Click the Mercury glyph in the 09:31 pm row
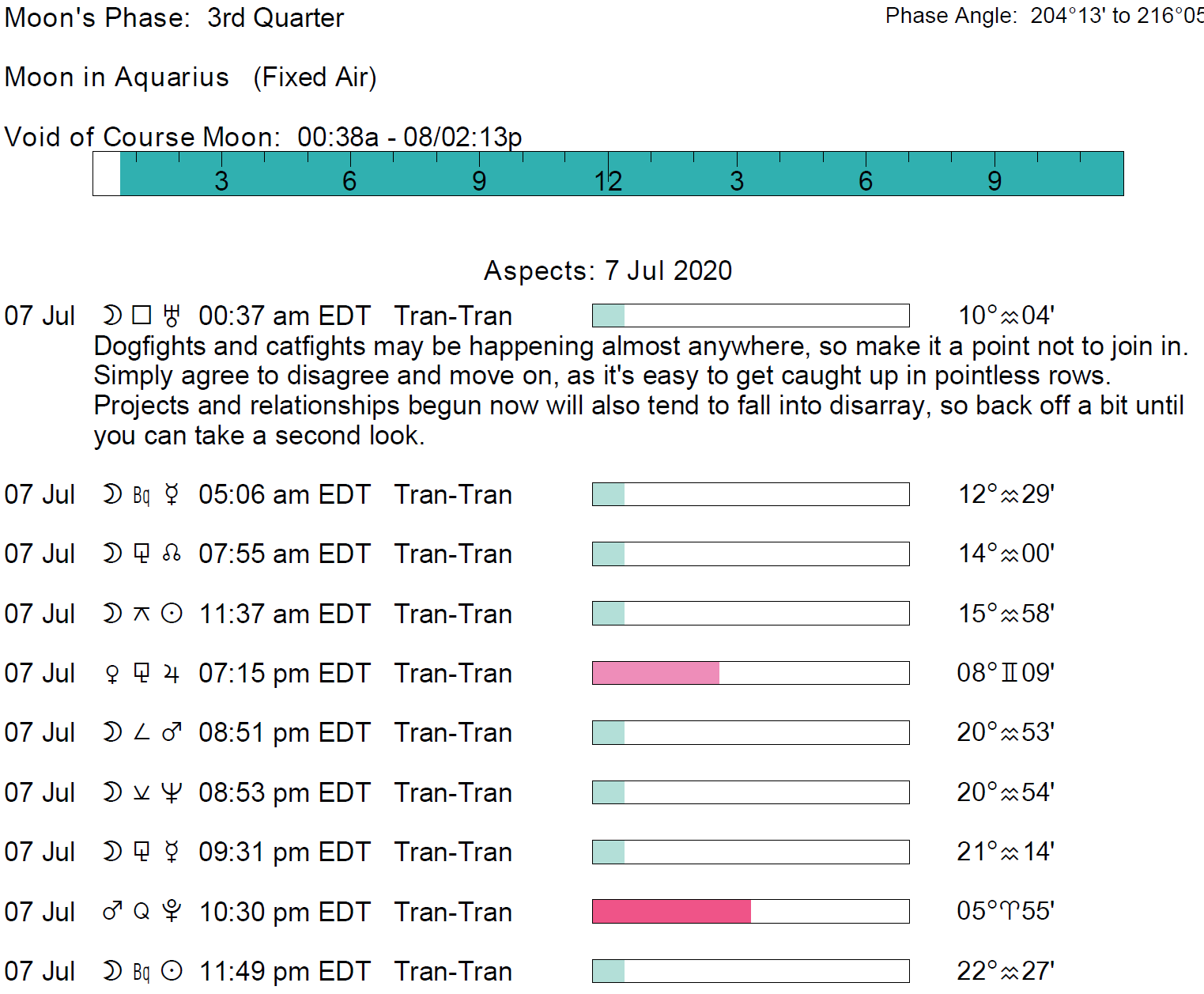 [172, 852]
